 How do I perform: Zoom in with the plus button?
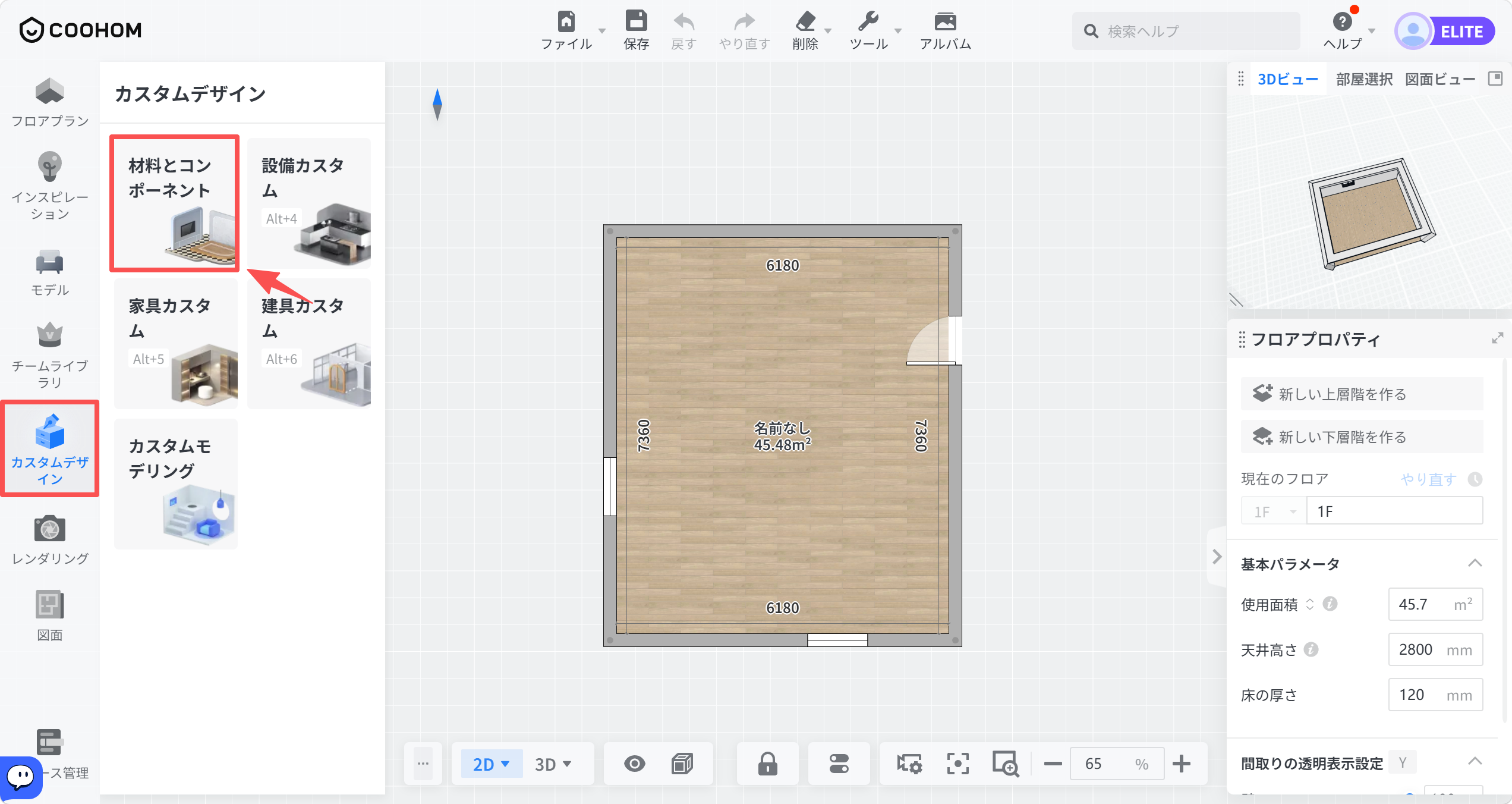point(1182,764)
